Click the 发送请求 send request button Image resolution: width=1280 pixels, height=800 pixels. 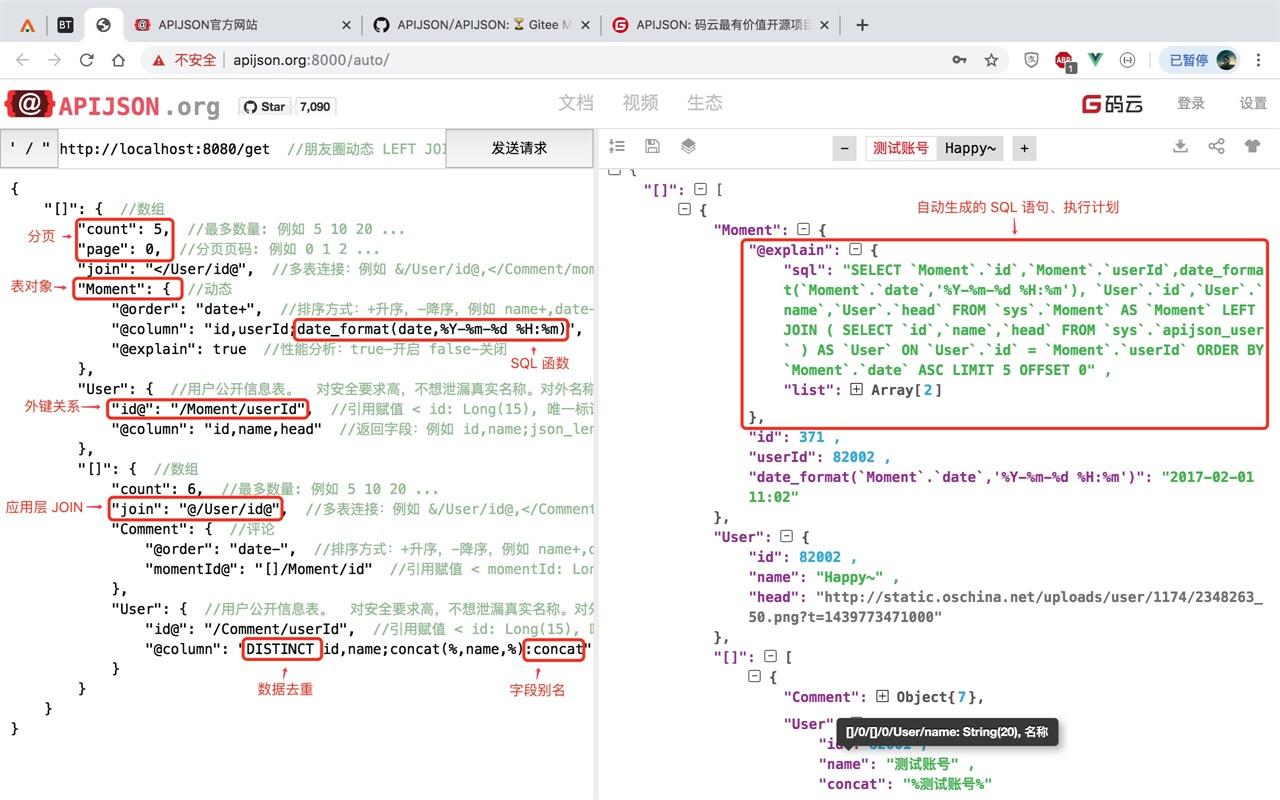[x=520, y=147]
